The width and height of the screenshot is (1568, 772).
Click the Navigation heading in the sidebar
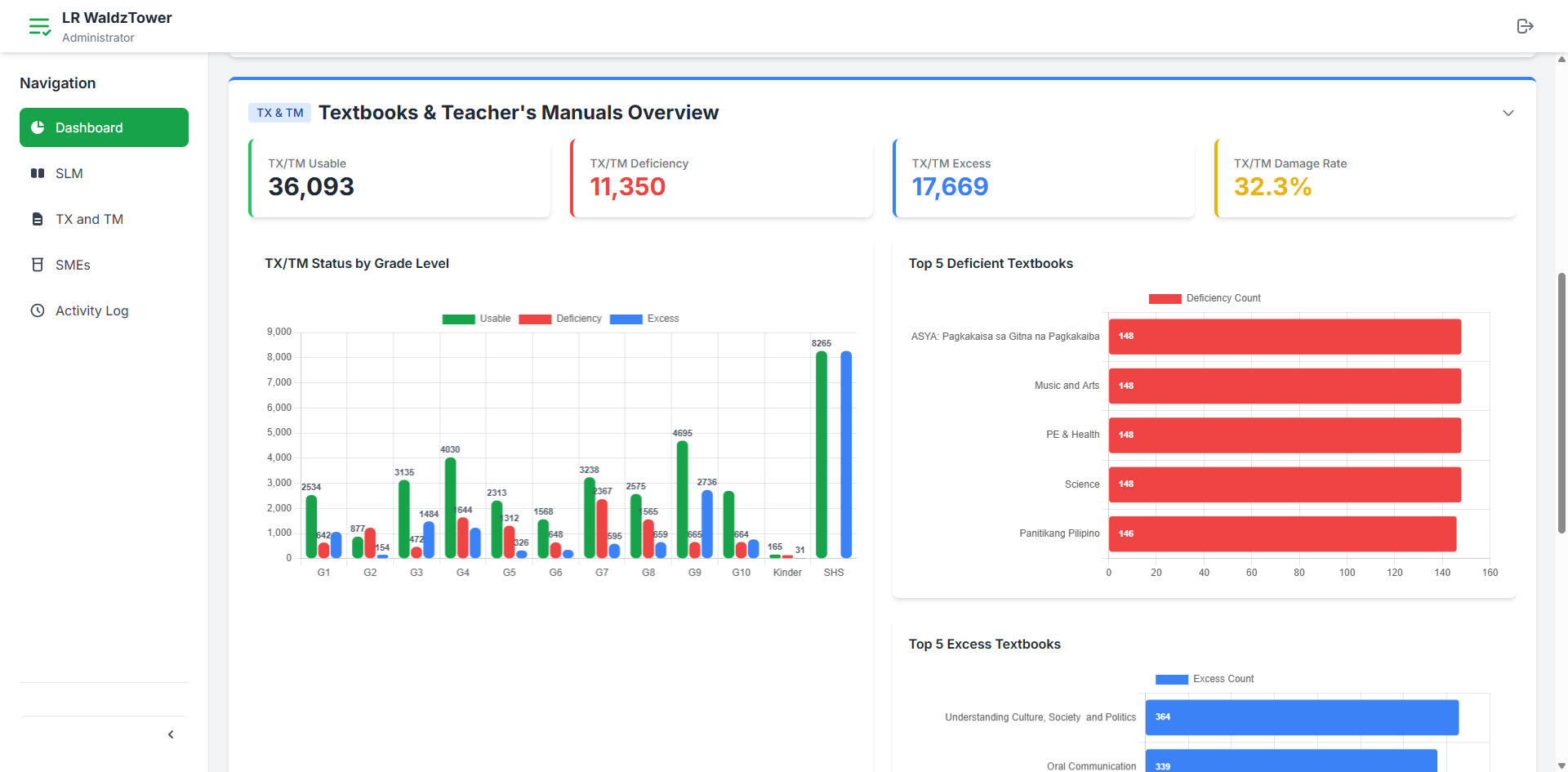(58, 83)
